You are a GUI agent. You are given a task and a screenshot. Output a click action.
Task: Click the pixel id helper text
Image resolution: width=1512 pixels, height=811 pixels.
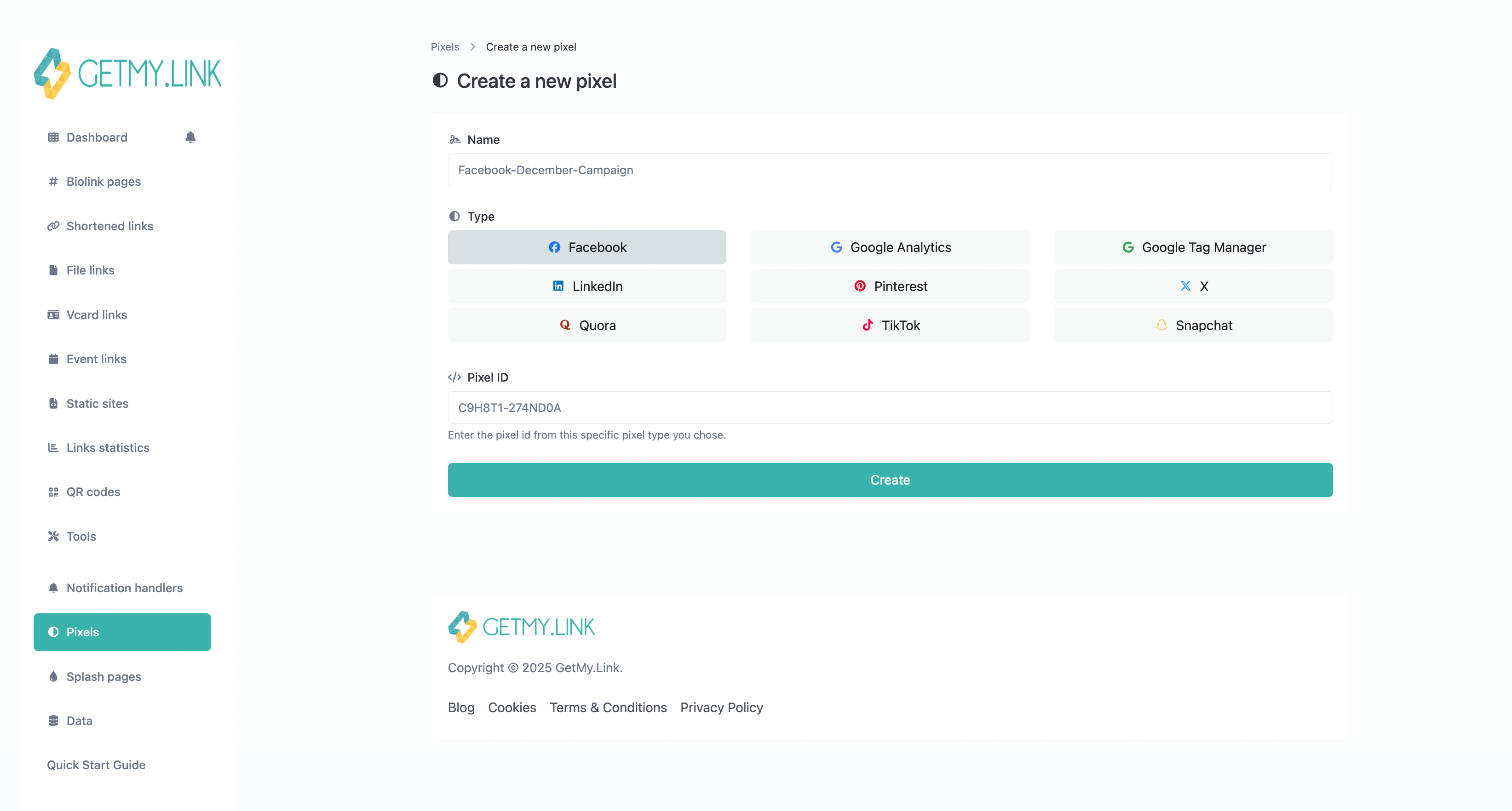point(586,435)
